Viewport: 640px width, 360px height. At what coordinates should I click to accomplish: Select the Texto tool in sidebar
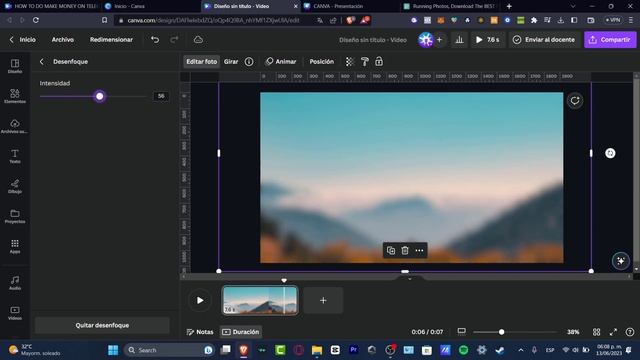coord(15,156)
